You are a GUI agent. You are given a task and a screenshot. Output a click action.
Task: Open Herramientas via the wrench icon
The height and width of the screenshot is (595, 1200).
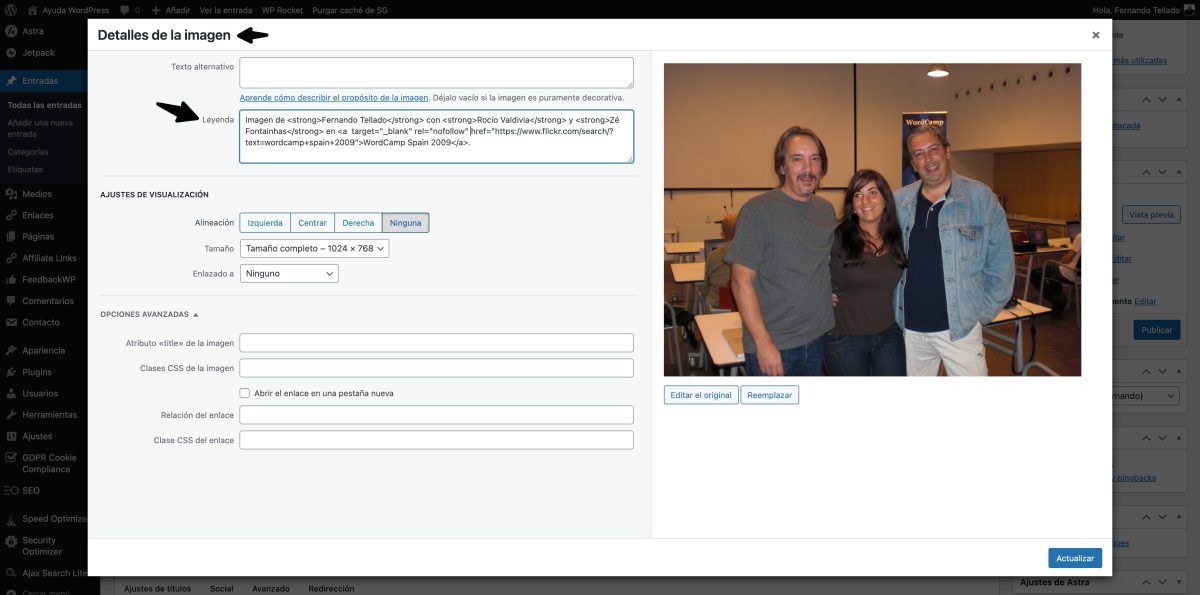[11, 415]
